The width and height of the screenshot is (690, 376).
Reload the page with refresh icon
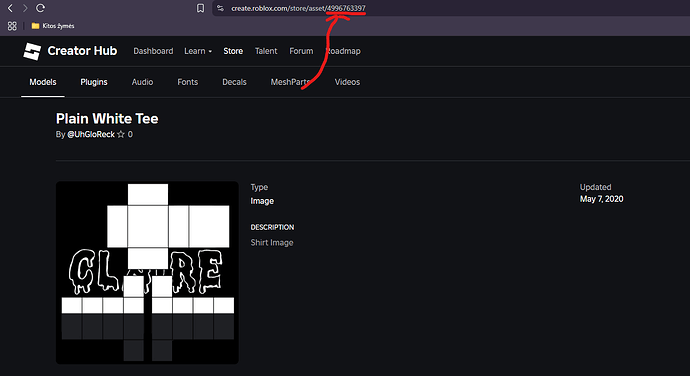point(40,8)
